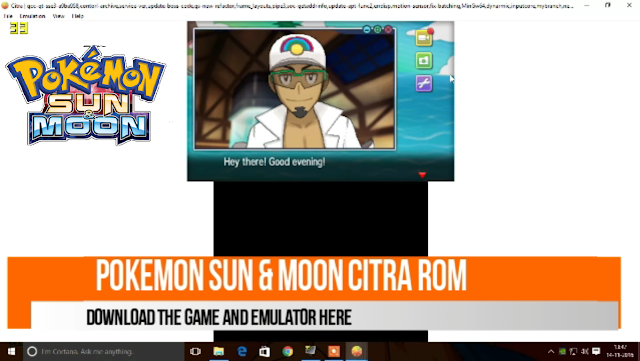640x361 pixels.
Task: Click the green plus circle on game frame
Action: tap(378, 29)
